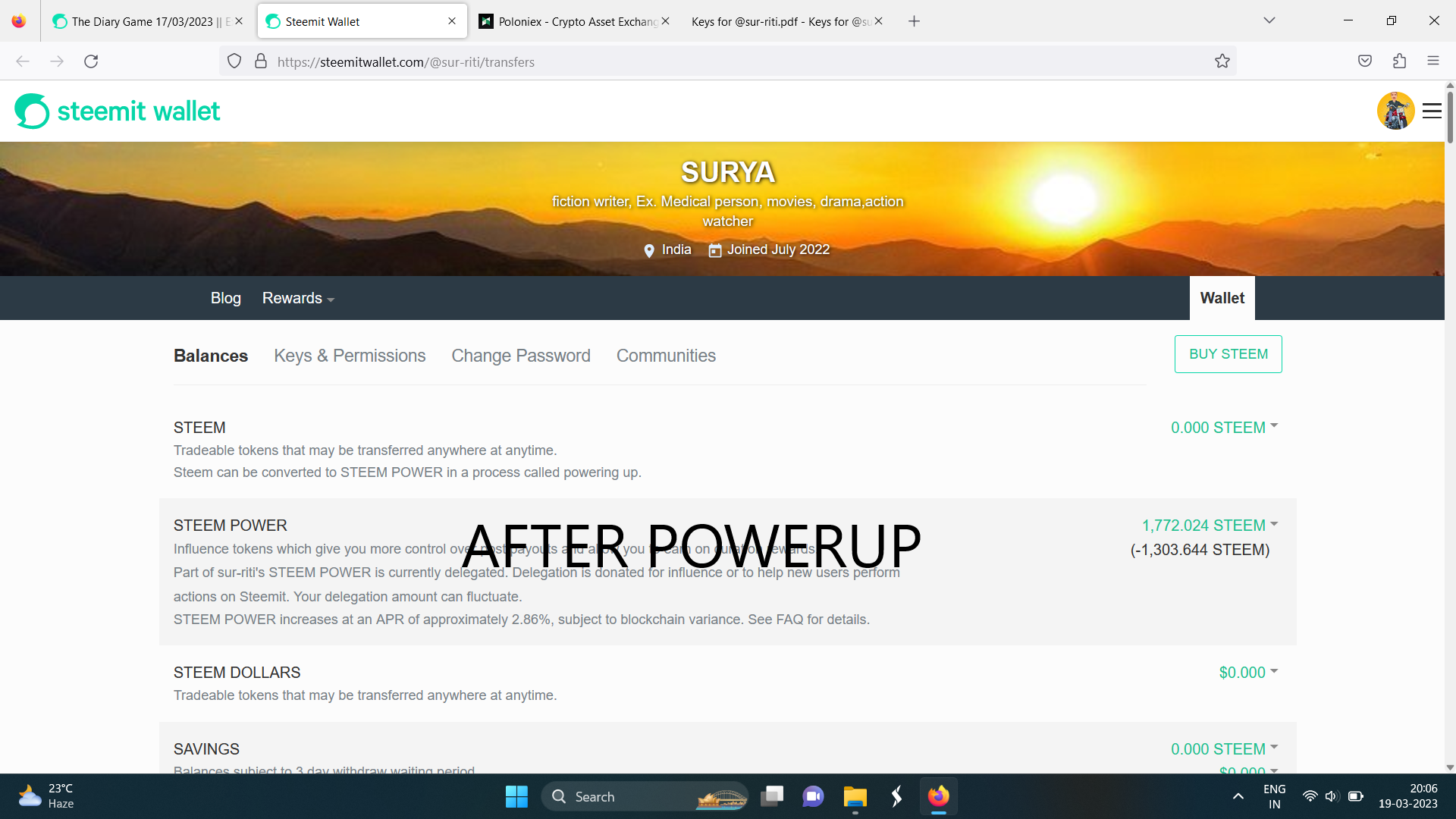
Task: Open Keys & Permissions tab
Action: (350, 356)
